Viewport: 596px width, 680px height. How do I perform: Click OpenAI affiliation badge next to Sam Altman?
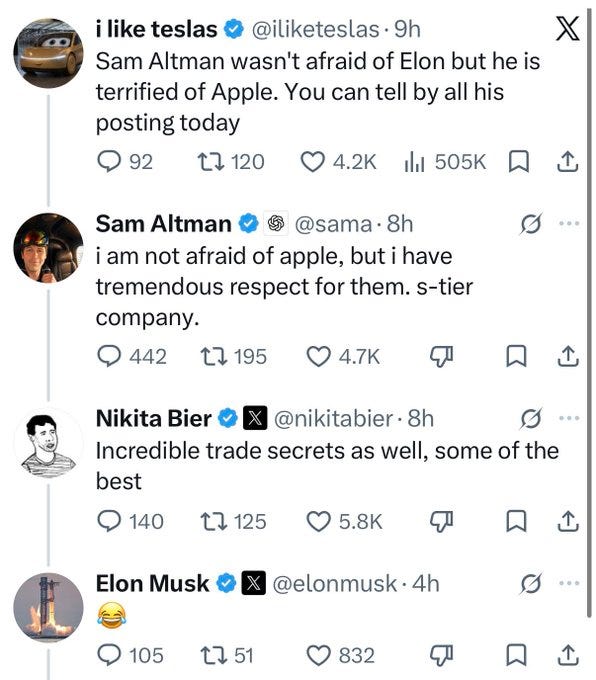276,224
